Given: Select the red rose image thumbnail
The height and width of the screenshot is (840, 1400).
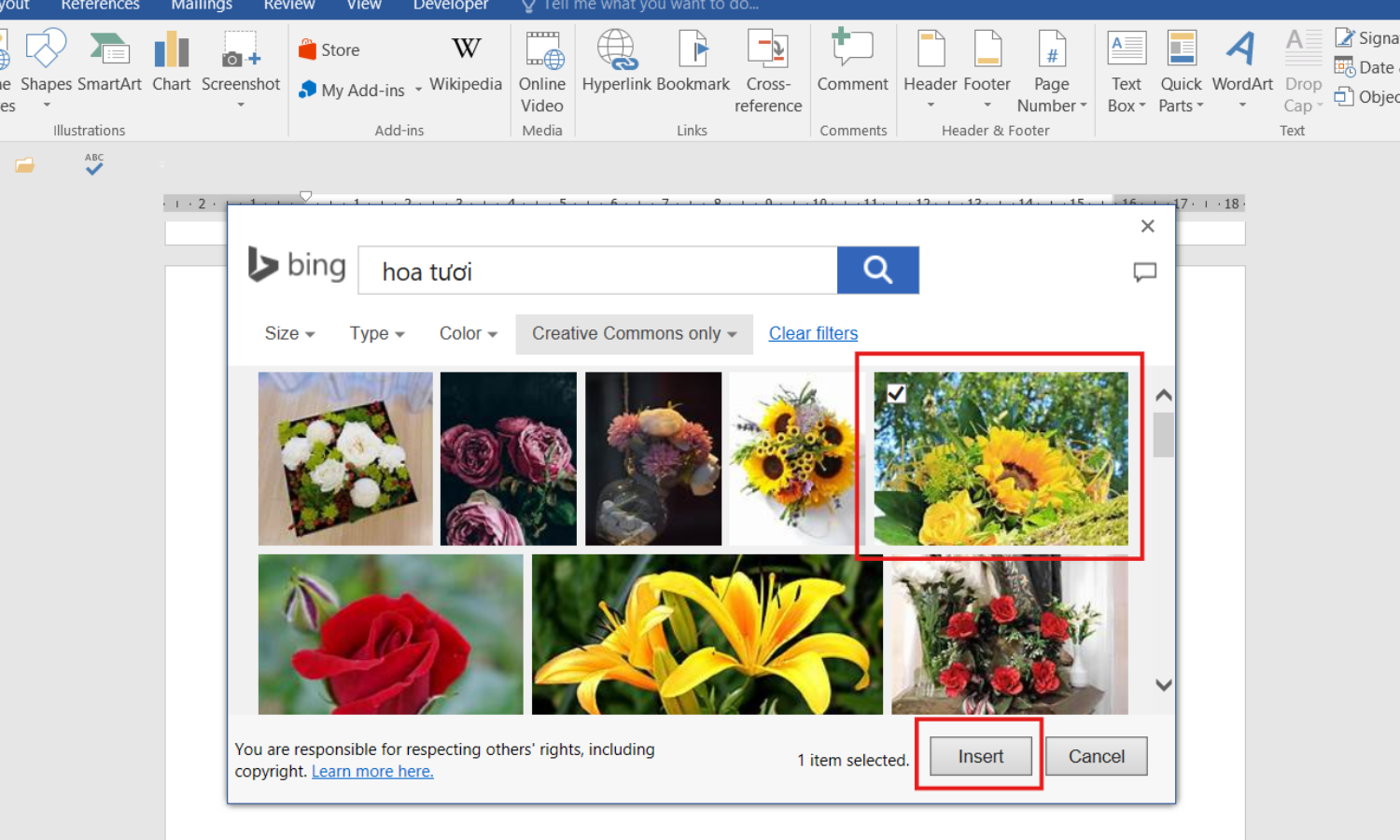Looking at the screenshot, I should [x=390, y=635].
